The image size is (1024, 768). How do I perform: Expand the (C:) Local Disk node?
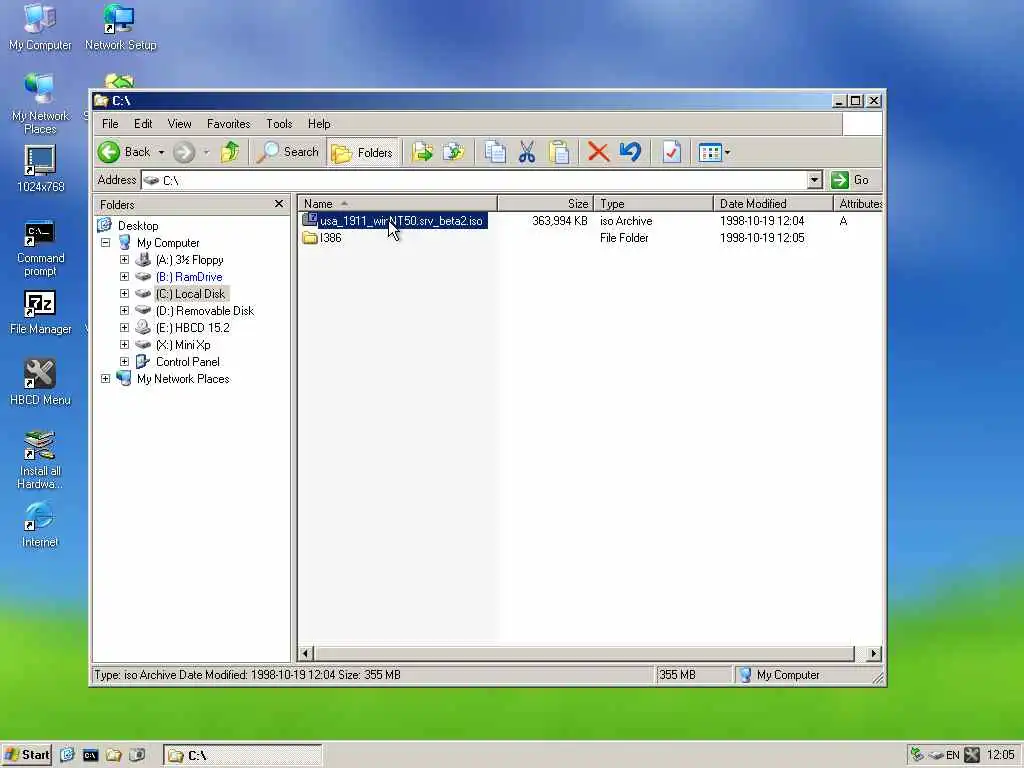(x=124, y=293)
